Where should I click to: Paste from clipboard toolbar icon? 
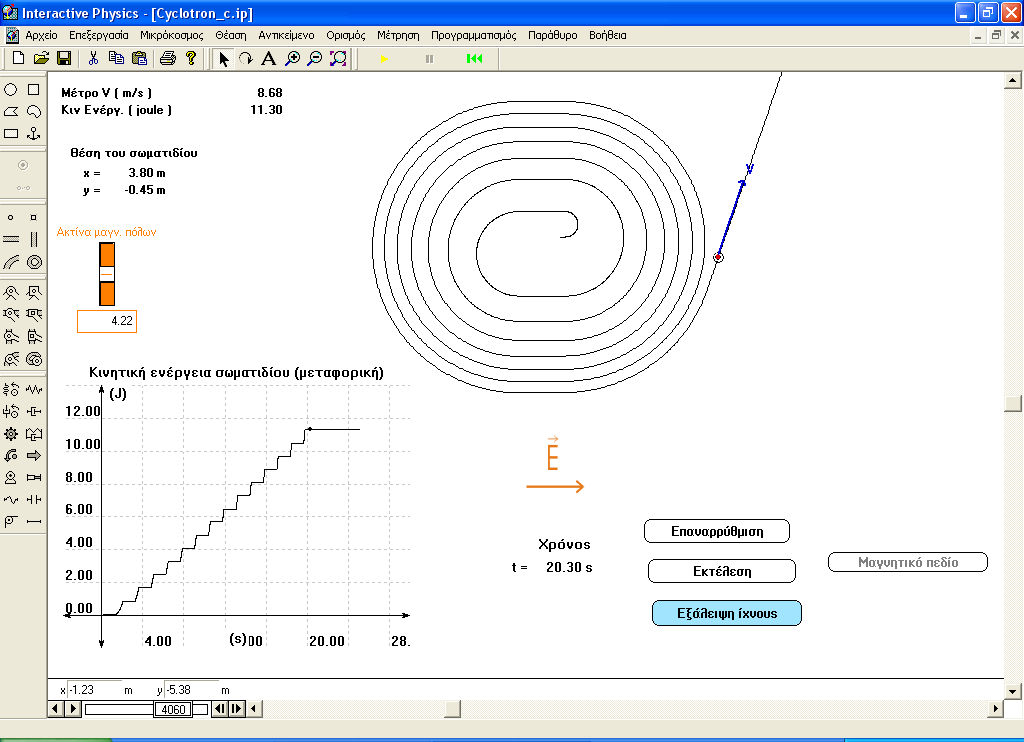(x=139, y=58)
